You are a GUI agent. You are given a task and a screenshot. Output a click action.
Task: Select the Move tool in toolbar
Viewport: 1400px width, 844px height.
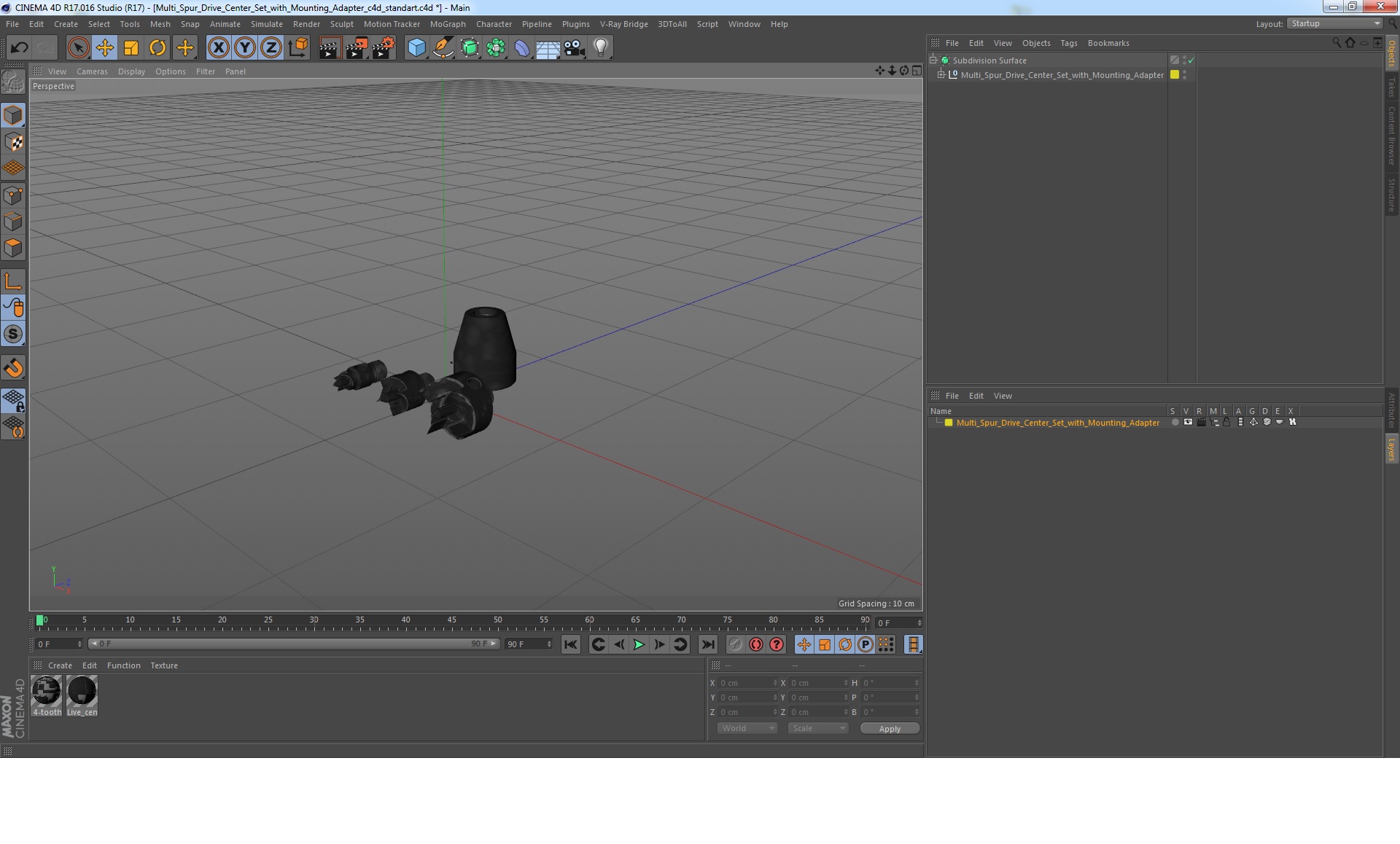pyautogui.click(x=105, y=48)
